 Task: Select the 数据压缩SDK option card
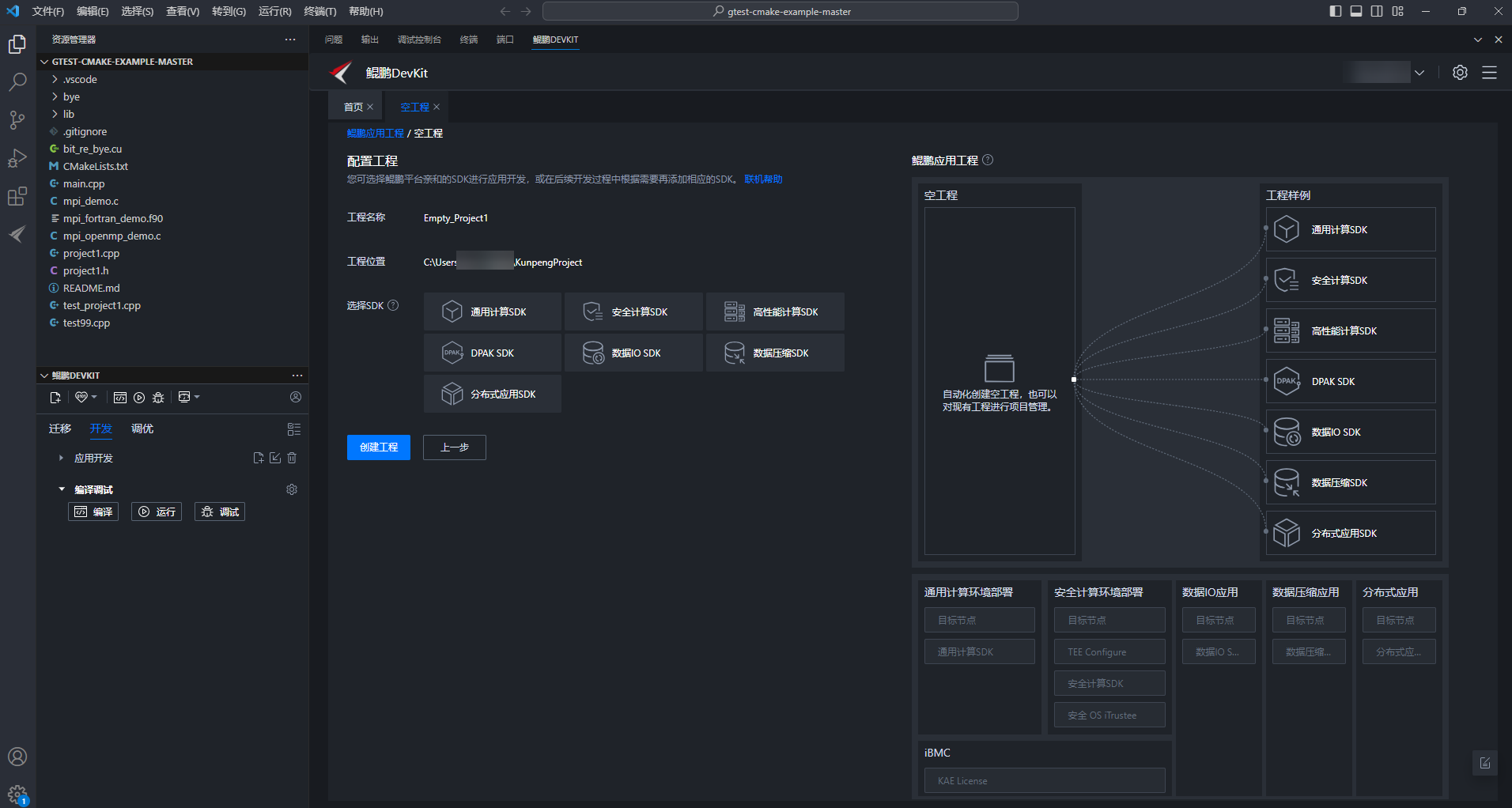775,353
